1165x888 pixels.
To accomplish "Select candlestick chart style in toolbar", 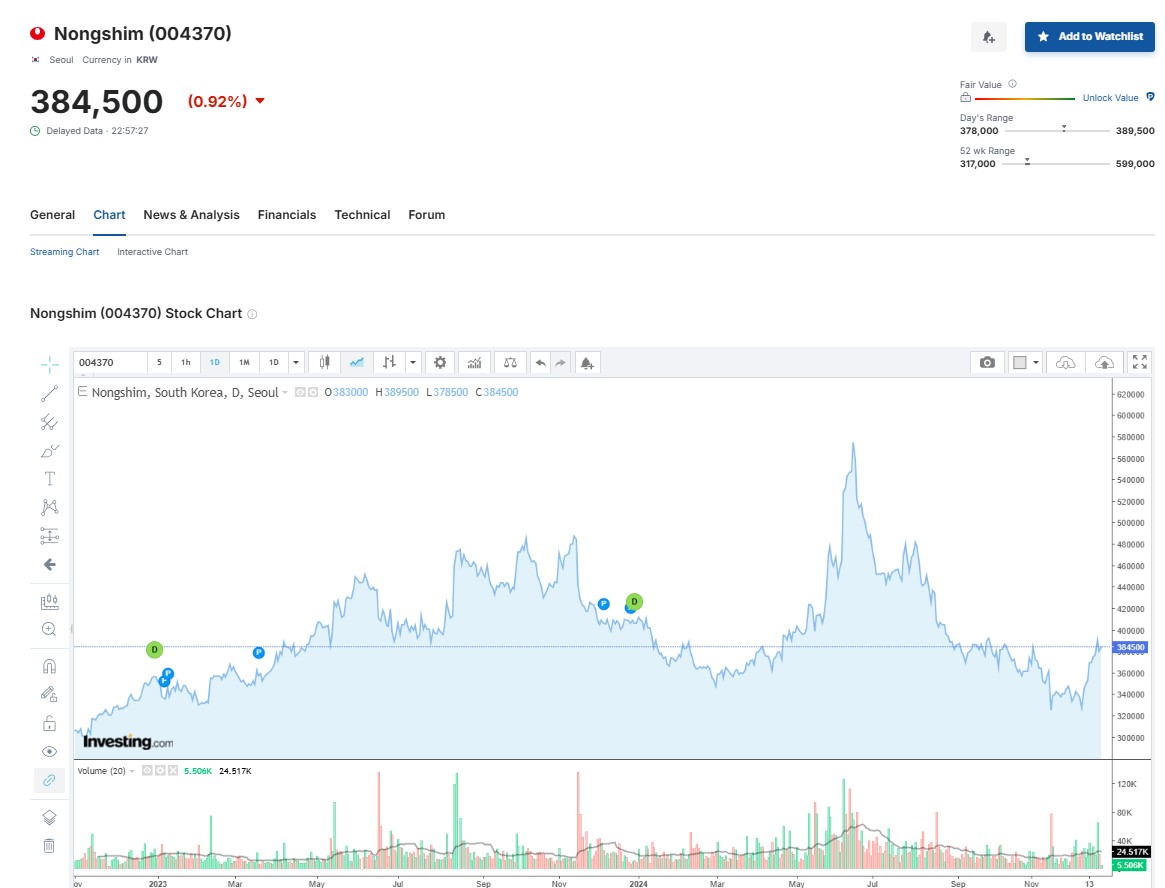I will click(325, 363).
